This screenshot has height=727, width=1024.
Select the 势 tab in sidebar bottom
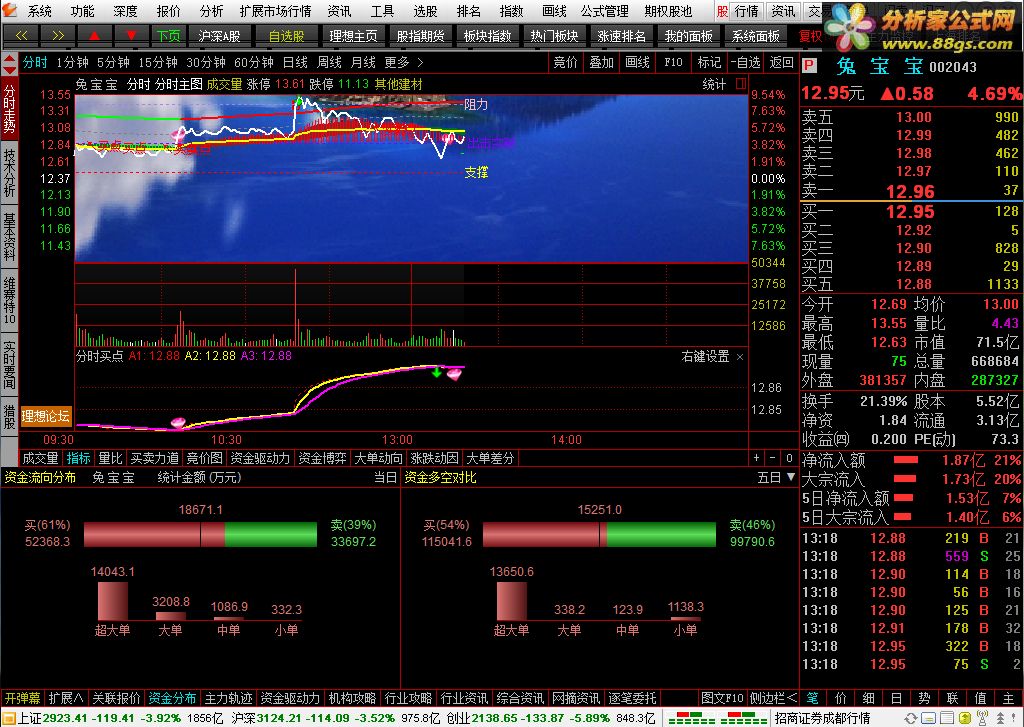[923, 698]
